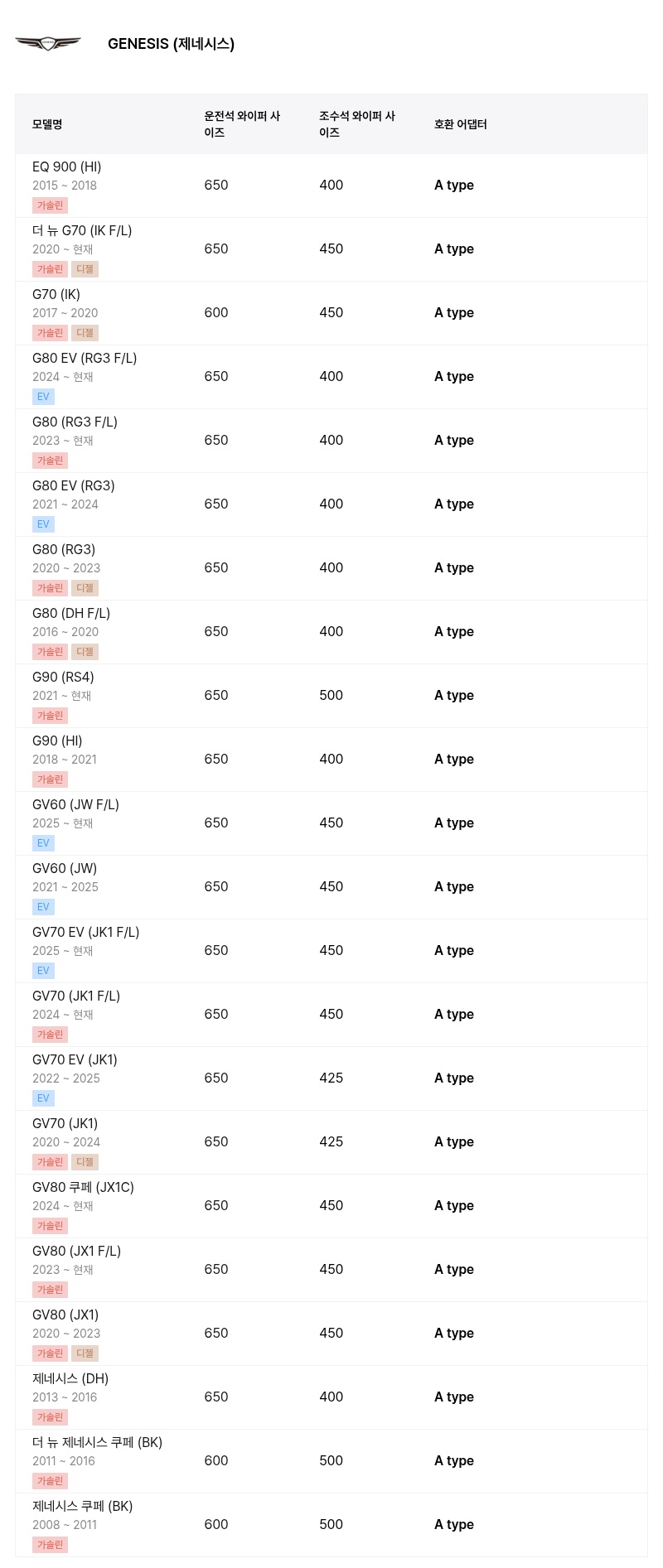The width and height of the screenshot is (663, 1568).
Task: Click the 가솔린 tag under EQ 900 (HI)
Action: pyautogui.click(x=50, y=205)
